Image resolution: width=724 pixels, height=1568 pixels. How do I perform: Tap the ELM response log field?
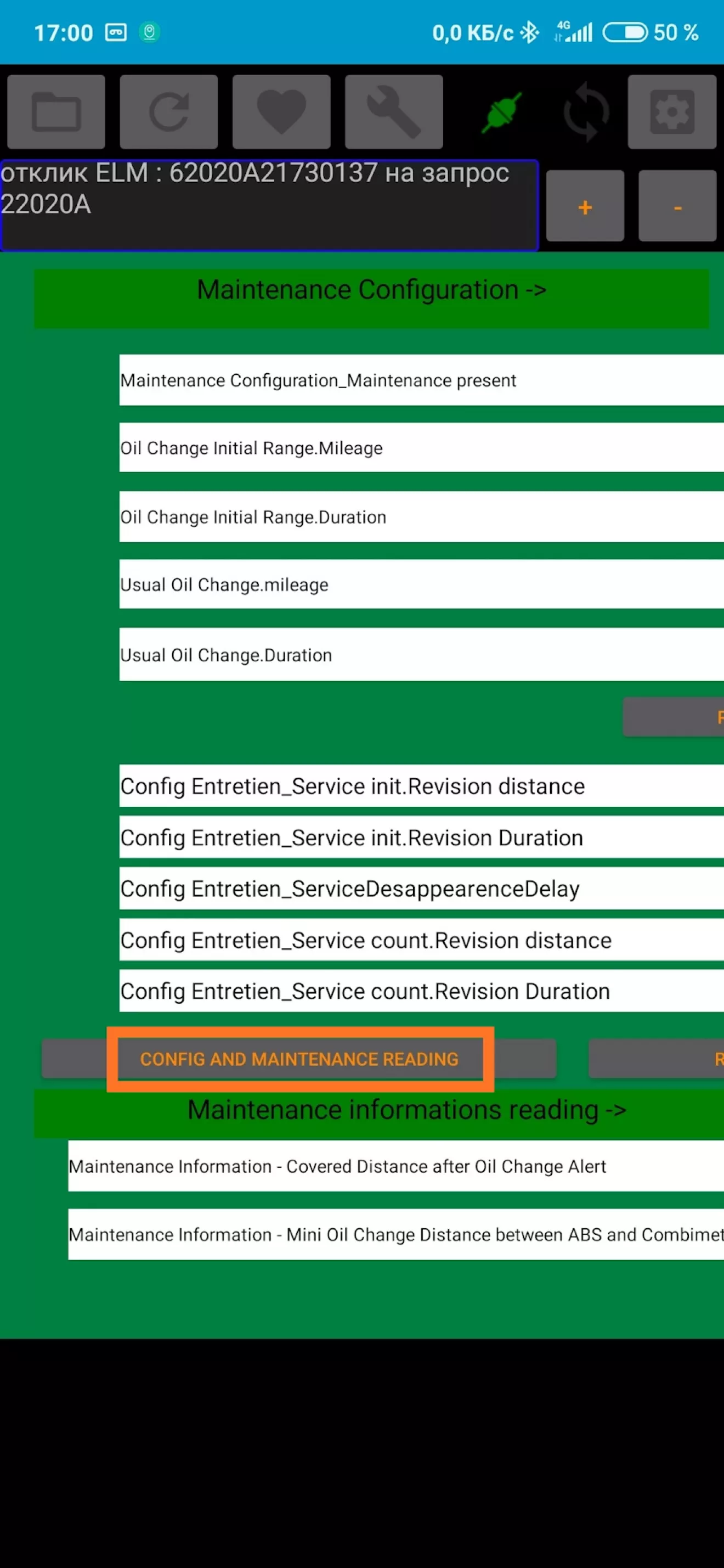(x=269, y=205)
